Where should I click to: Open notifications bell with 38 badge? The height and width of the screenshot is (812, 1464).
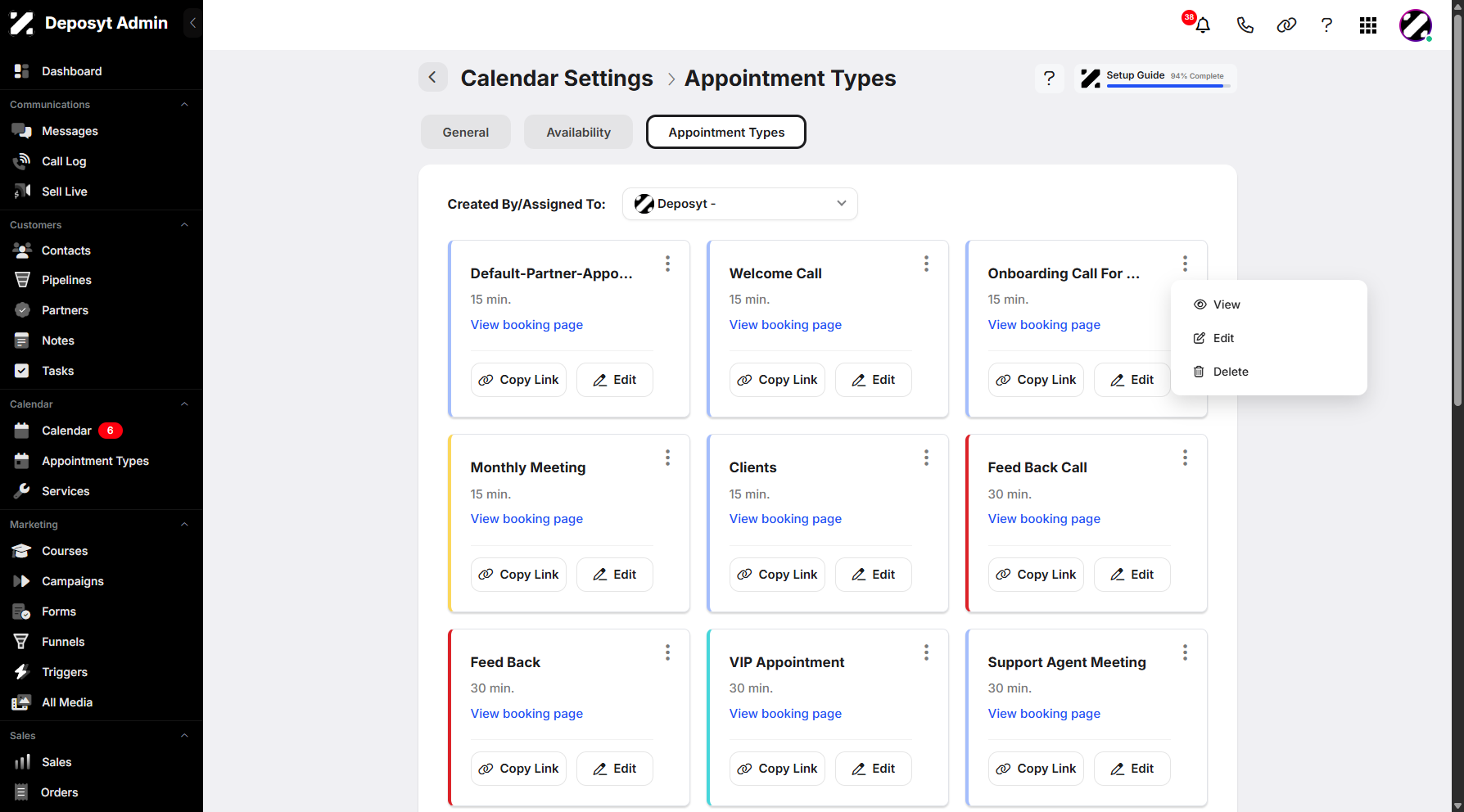1202,25
